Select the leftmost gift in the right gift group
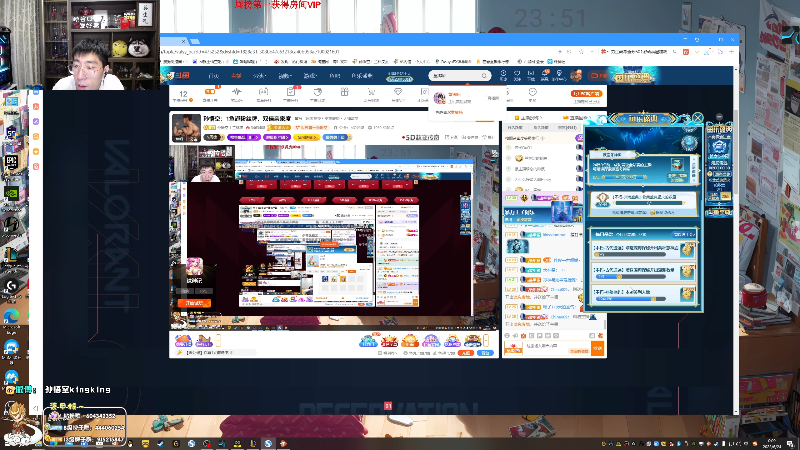This screenshot has width=800, height=450. [368, 340]
